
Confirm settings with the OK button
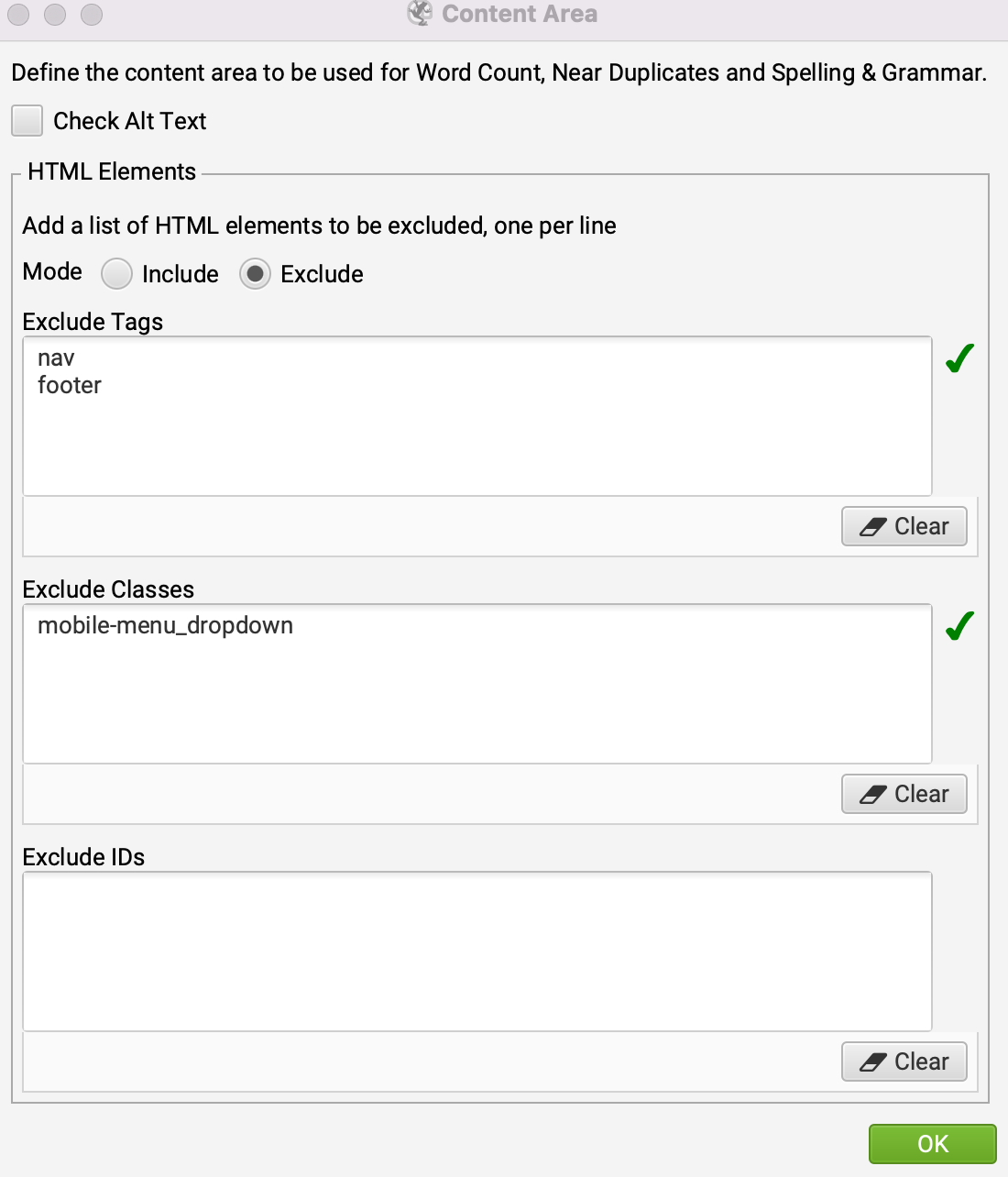point(932,1143)
